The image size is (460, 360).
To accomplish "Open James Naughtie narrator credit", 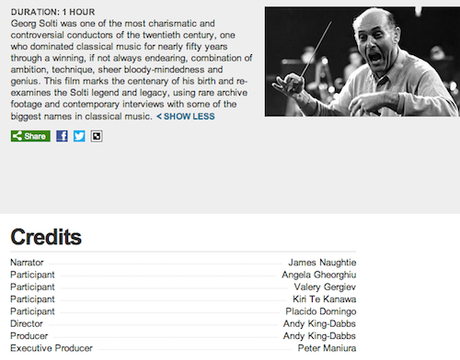I will [x=322, y=263].
